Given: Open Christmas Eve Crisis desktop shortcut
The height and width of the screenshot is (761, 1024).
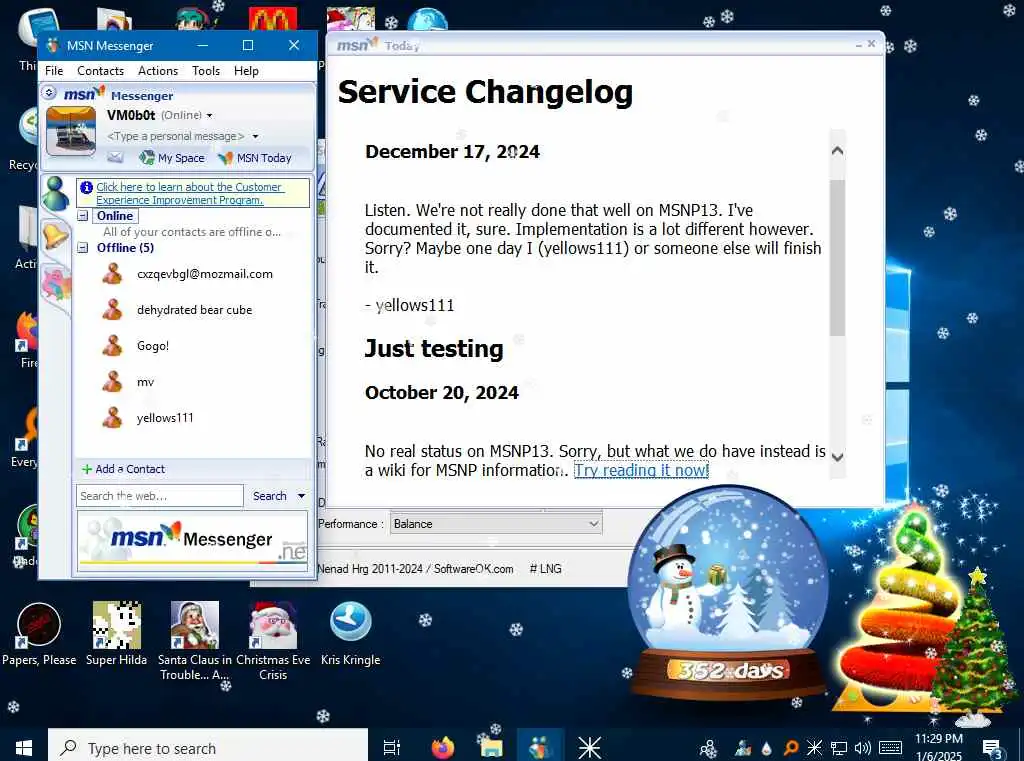Looking at the screenshot, I should [x=273, y=640].
